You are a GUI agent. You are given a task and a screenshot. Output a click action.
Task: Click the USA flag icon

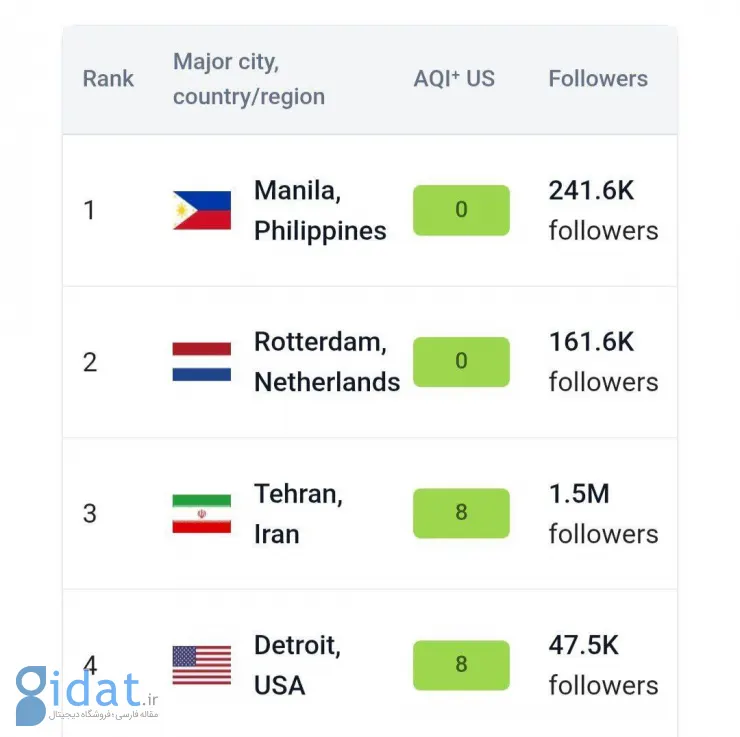coord(201,665)
